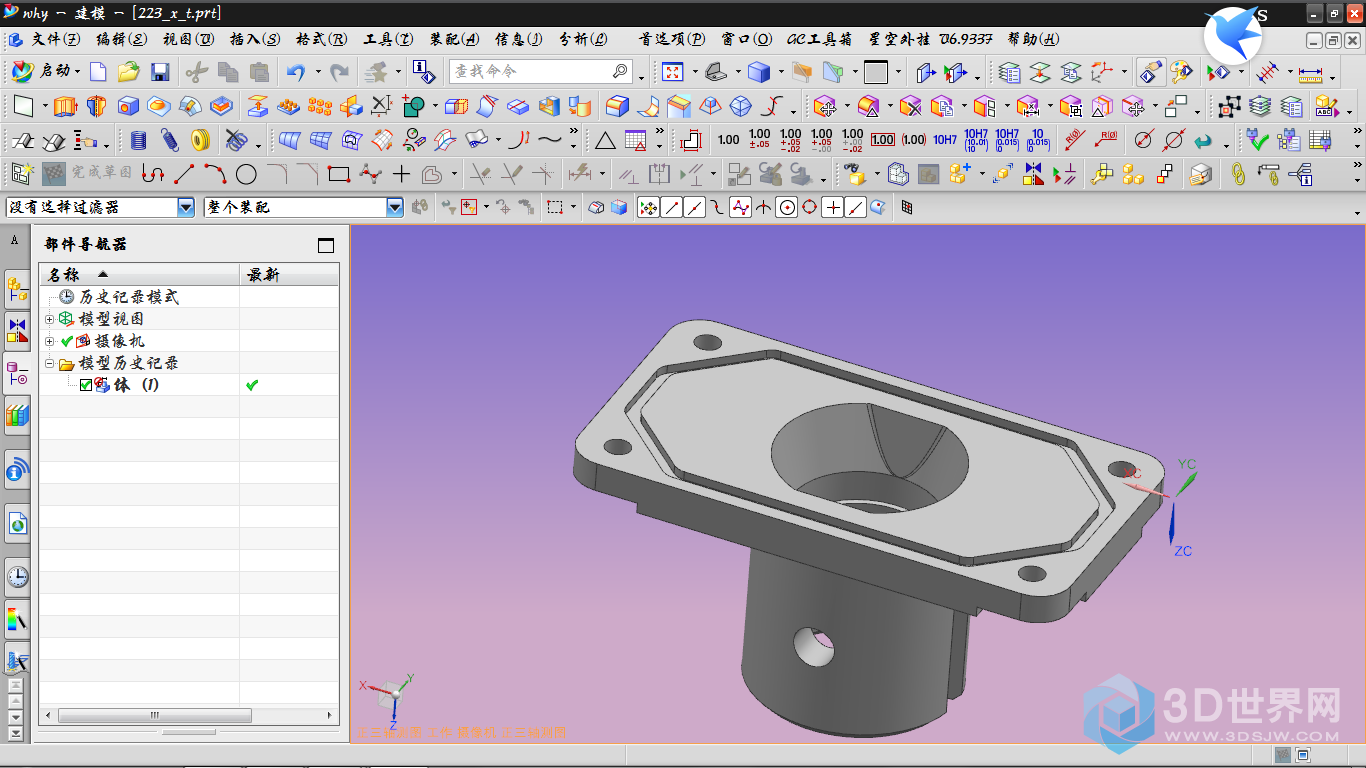The width and height of the screenshot is (1366, 768).
Task: Create a new file with the New icon
Action: click(98, 72)
